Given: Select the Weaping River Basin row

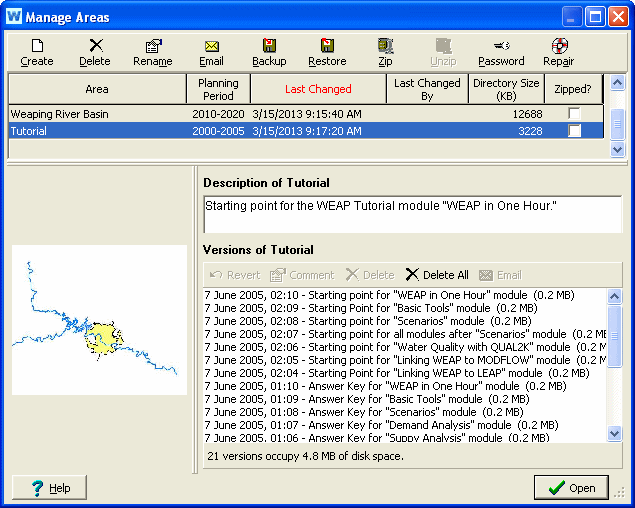Looking at the screenshot, I should coord(306,114).
